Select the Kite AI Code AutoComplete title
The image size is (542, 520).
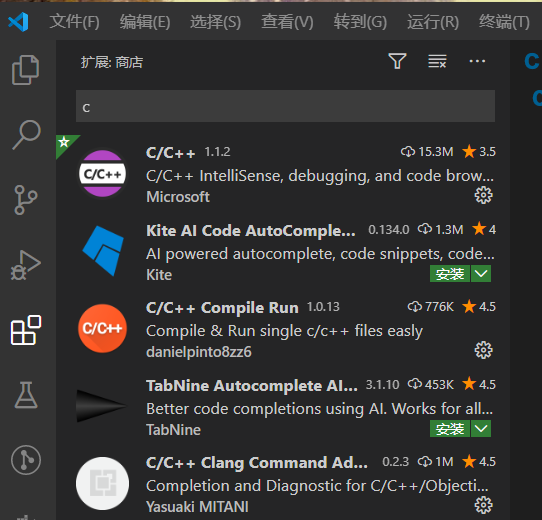pyautogui.click(x=251, y=231)
